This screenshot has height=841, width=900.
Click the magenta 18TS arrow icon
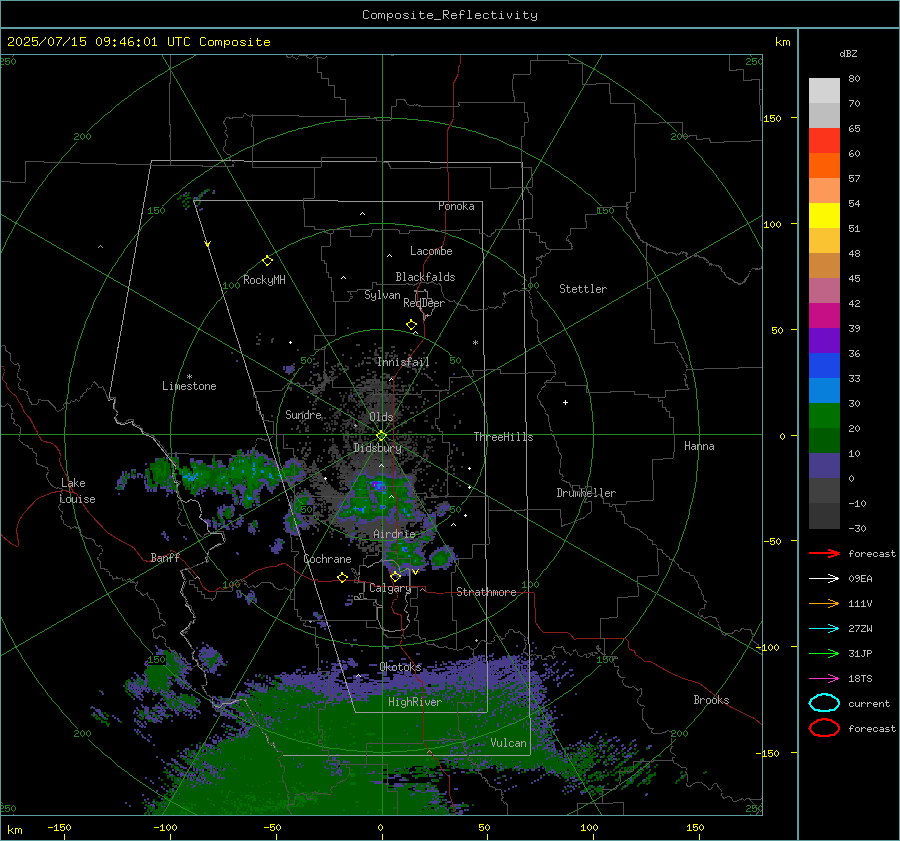(x=824, y=679)
